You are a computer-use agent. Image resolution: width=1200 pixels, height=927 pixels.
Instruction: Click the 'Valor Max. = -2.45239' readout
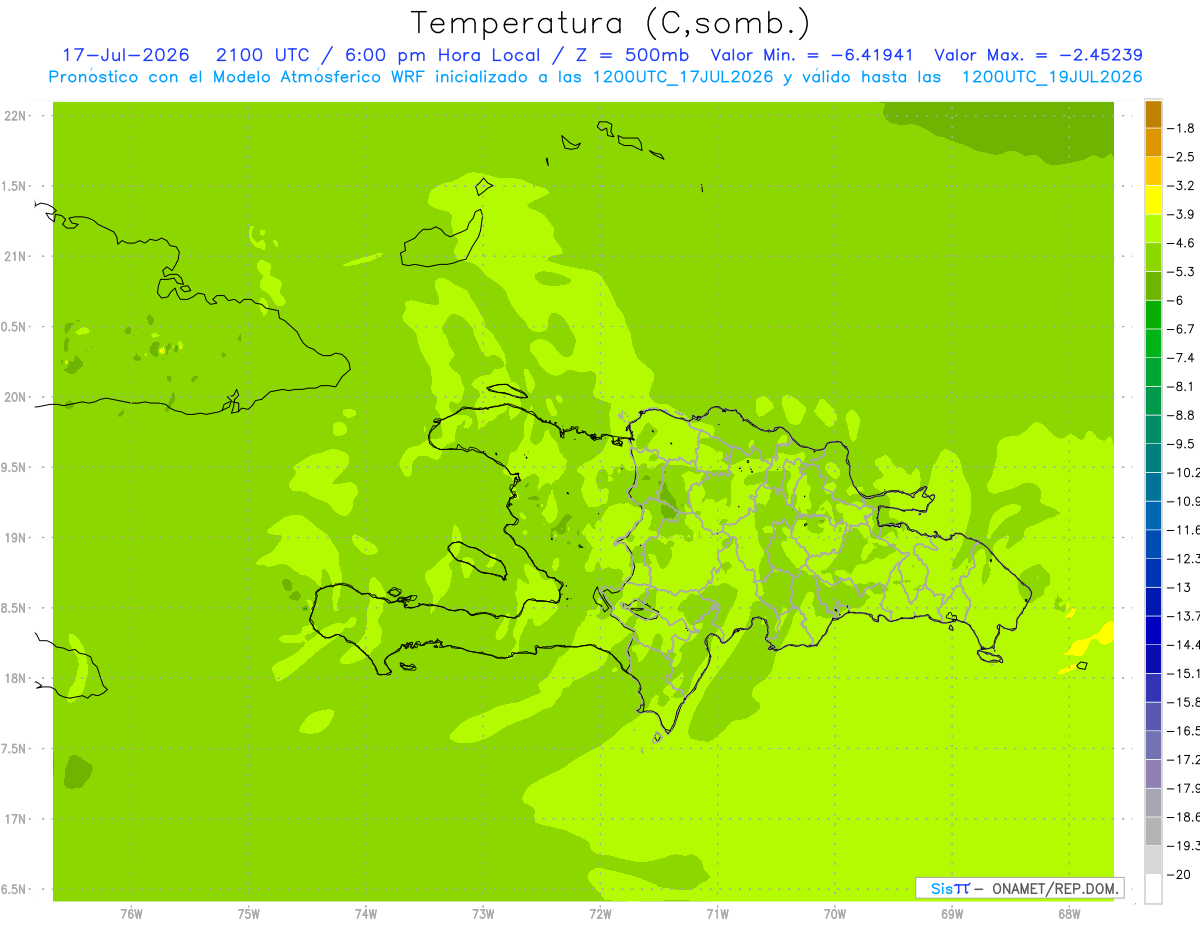pyautogui.click(x=1038, y=55)
